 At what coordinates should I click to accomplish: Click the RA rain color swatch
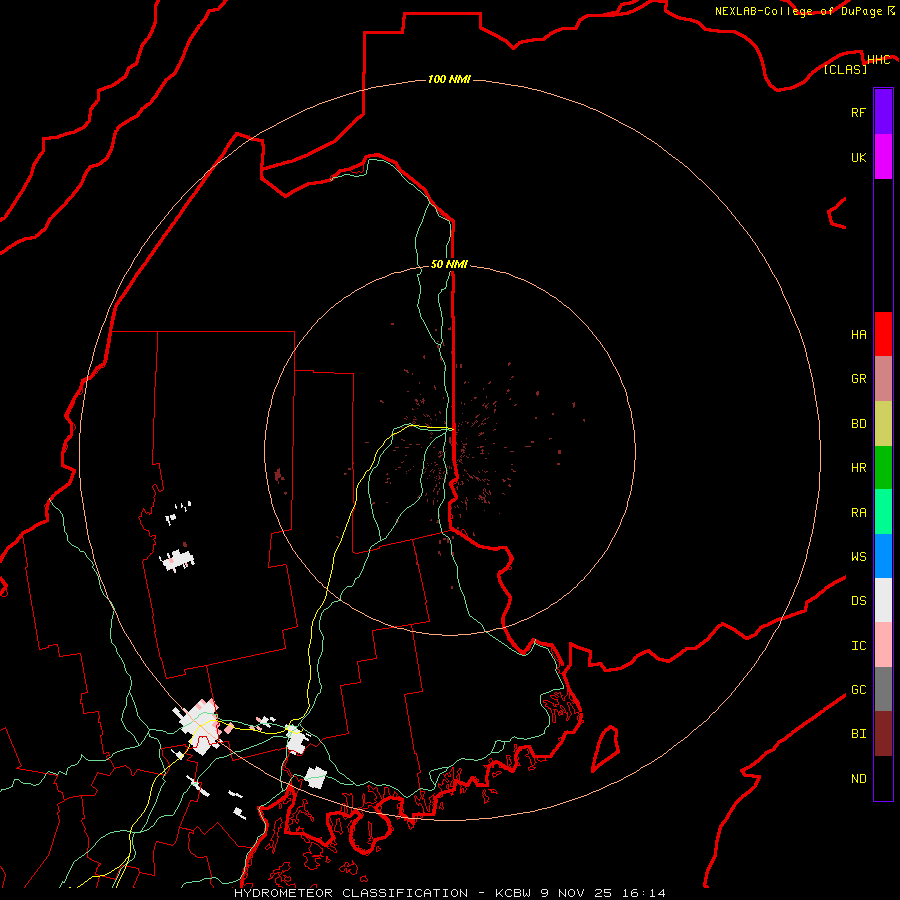point(883,512)
